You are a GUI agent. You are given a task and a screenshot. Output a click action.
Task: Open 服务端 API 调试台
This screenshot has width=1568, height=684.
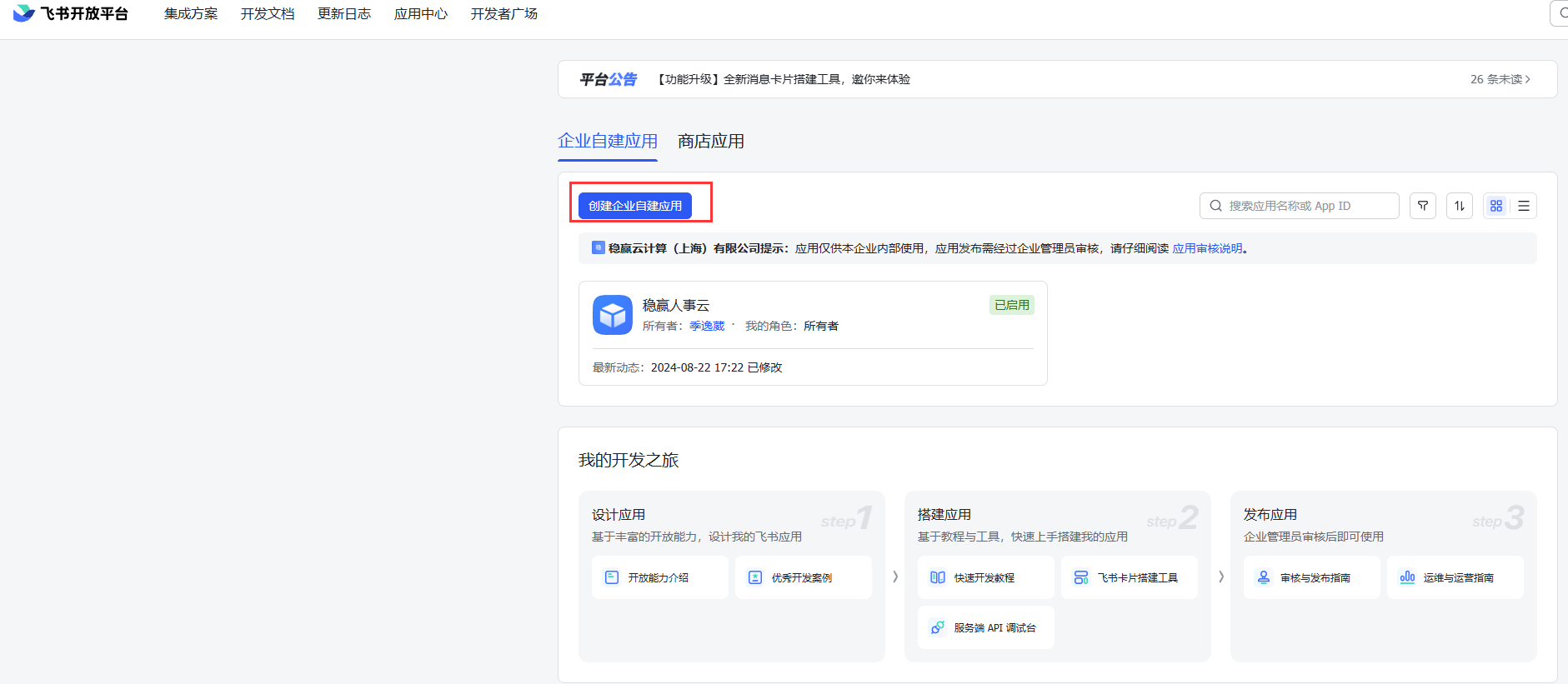[x=986, y=627]
